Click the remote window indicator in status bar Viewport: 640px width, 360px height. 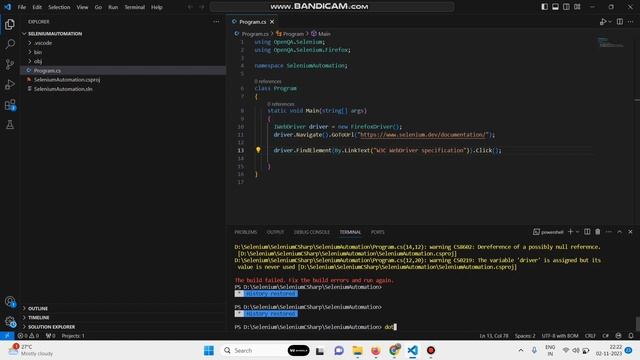coord(7,336)
